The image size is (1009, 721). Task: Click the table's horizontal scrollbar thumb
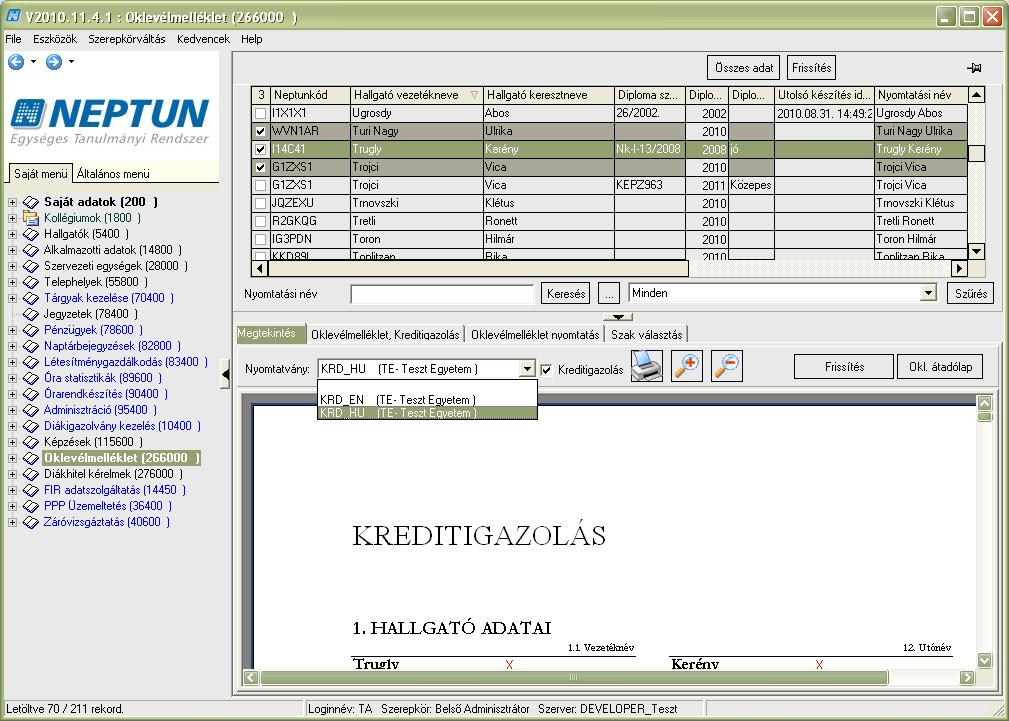[x=478, y=268]
